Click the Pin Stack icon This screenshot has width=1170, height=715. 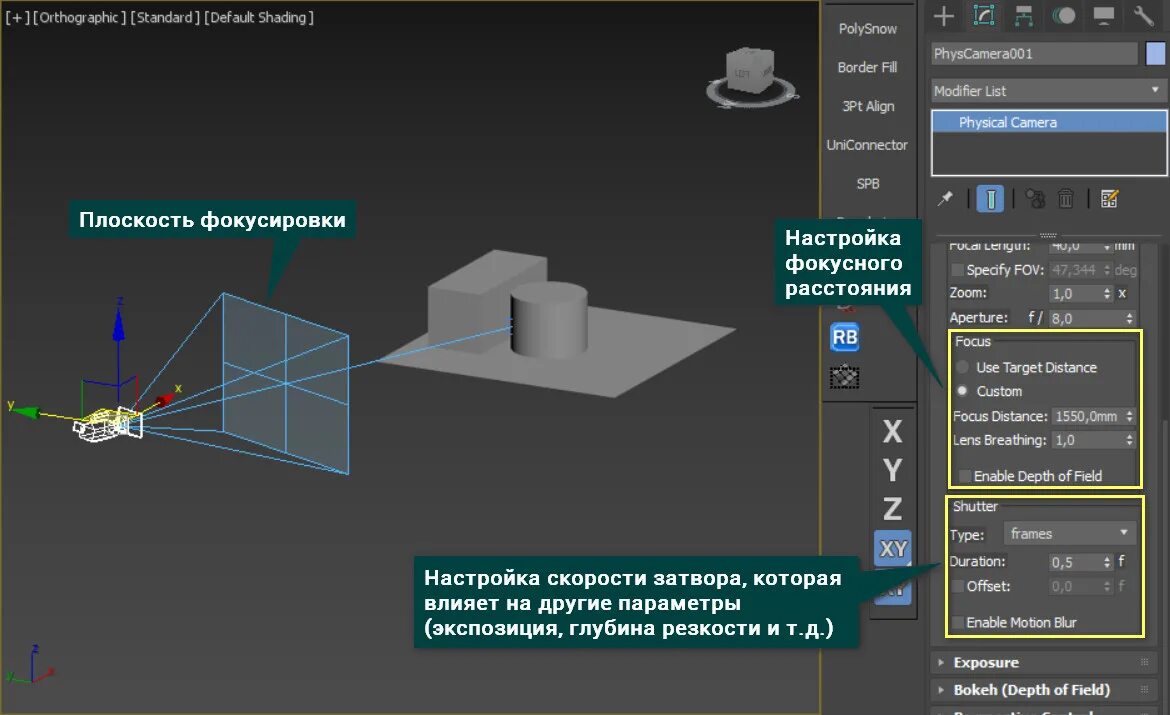click(x=945, y=199)
